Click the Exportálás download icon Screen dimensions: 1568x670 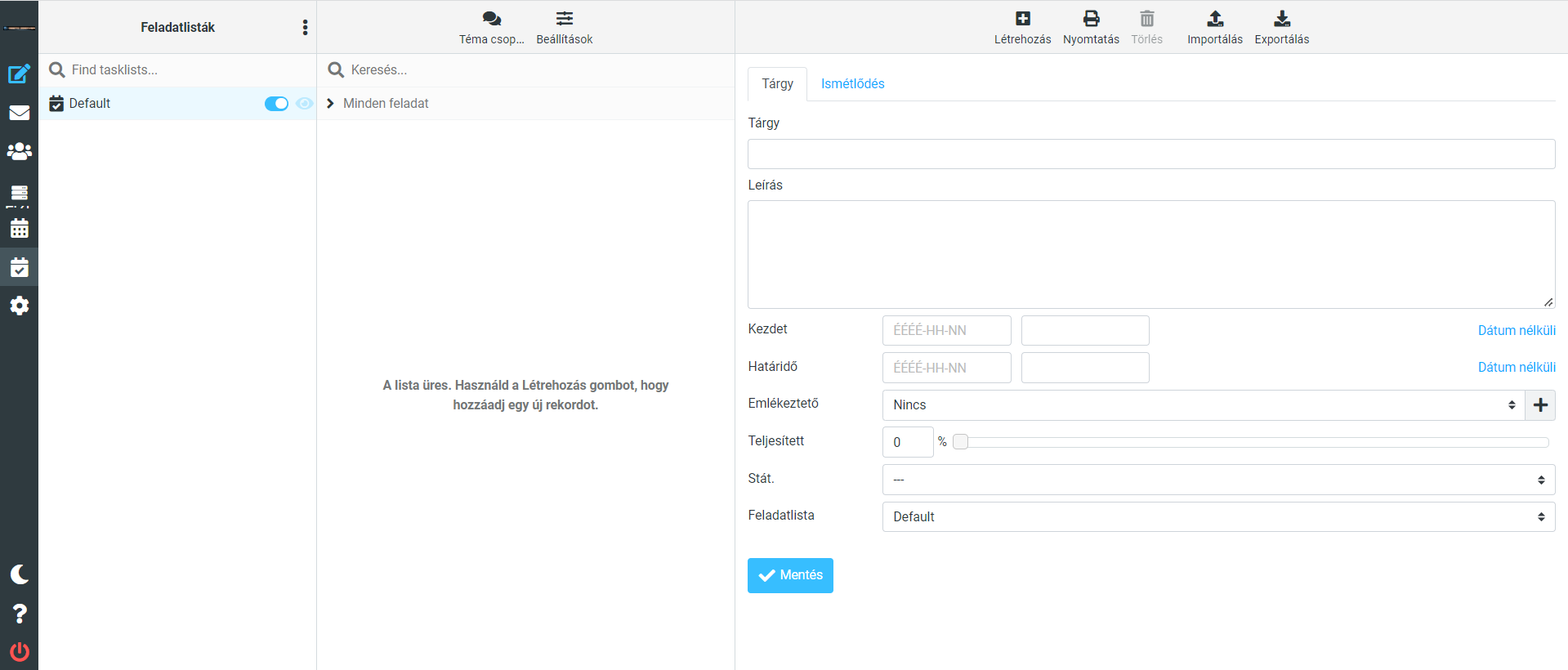pyautogui.click(x=1282, y=19)
